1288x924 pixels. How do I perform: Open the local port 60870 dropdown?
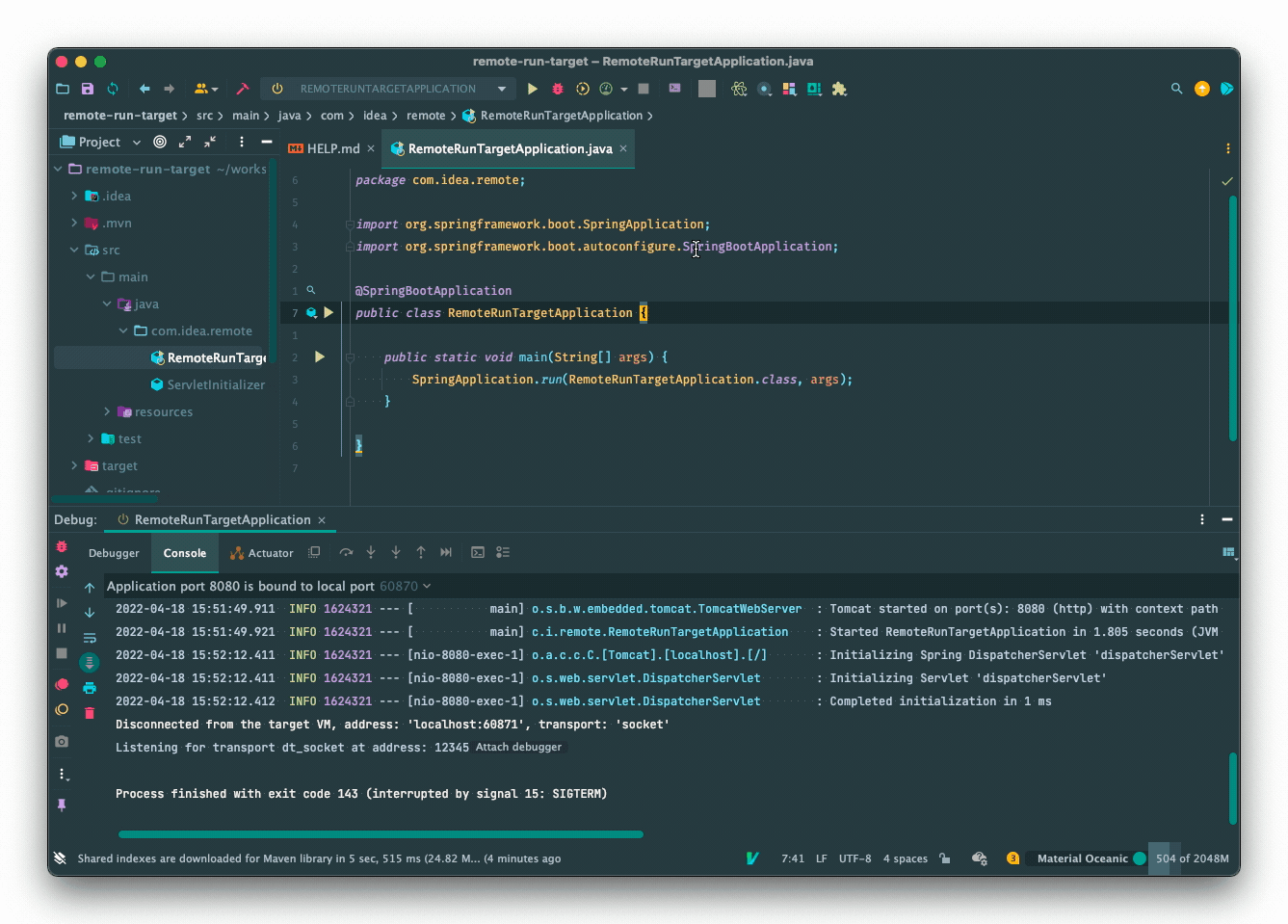pyautogui.click(x=405, y=586)
